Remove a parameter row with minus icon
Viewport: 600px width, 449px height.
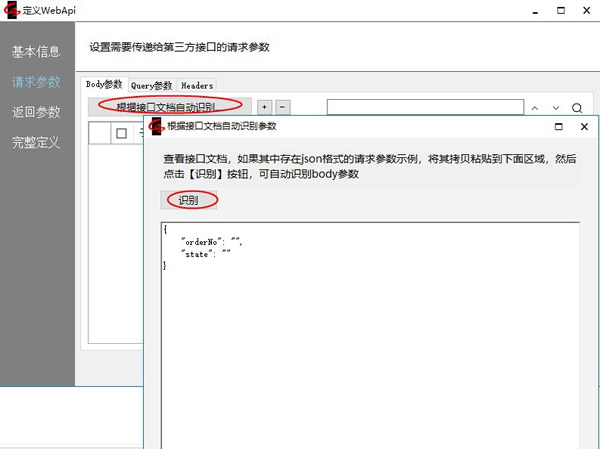tap(282, 106)
